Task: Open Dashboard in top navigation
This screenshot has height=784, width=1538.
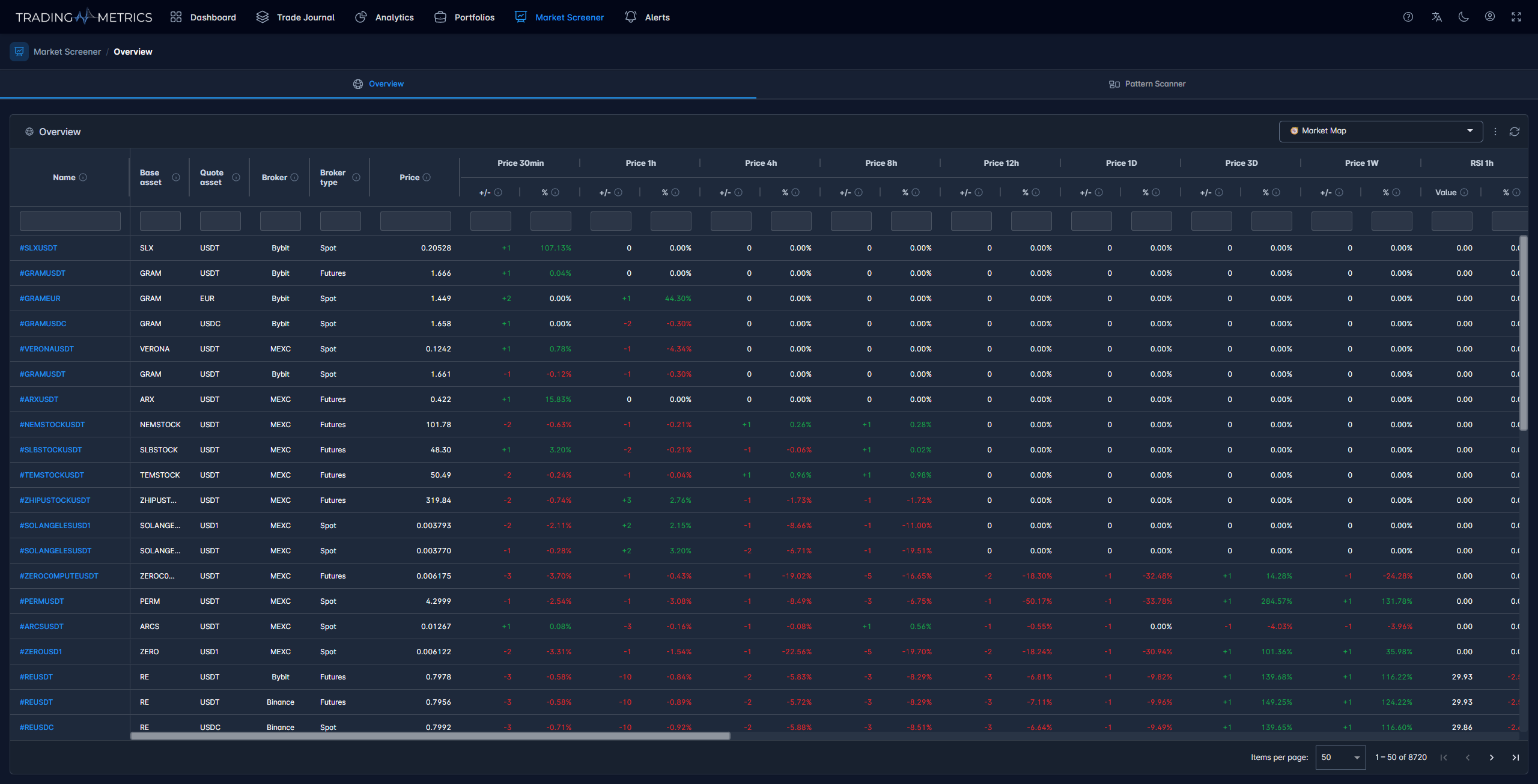Action: pos(203,17)
